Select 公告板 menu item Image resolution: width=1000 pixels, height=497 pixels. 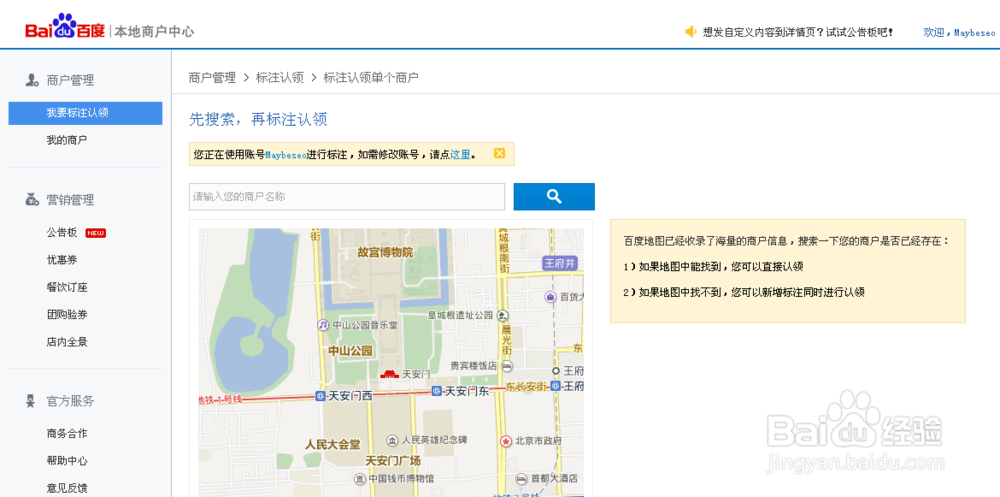click(x=62, y=232)
